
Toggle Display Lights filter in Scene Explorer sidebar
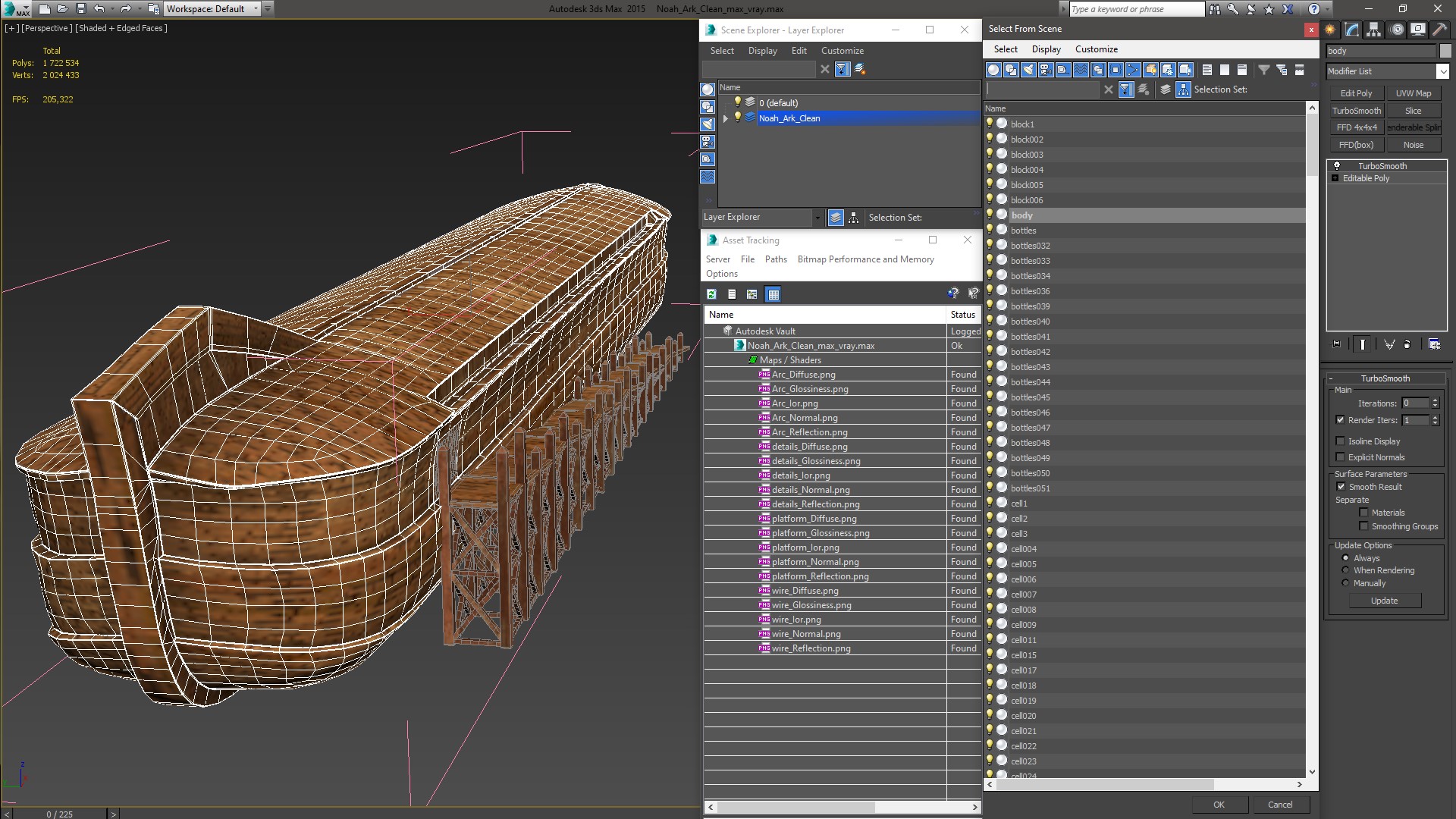[x=708, y=124]
